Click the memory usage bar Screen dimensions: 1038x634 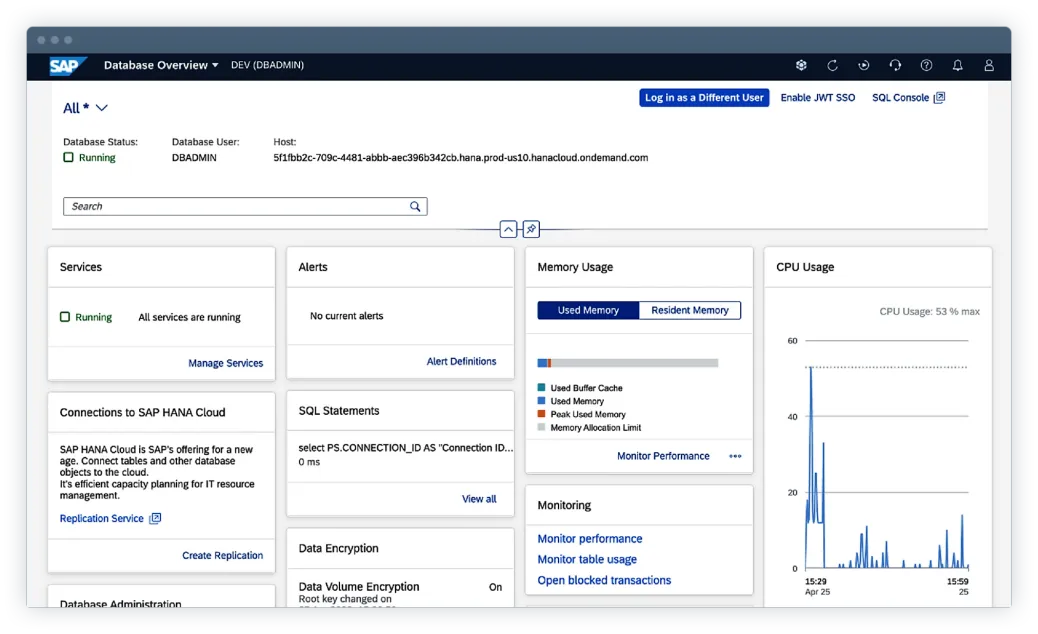pos(627,362)
